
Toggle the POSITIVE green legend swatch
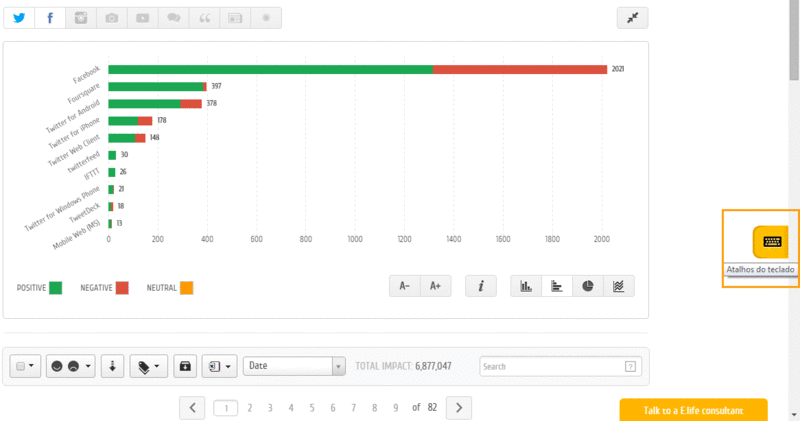56,288
